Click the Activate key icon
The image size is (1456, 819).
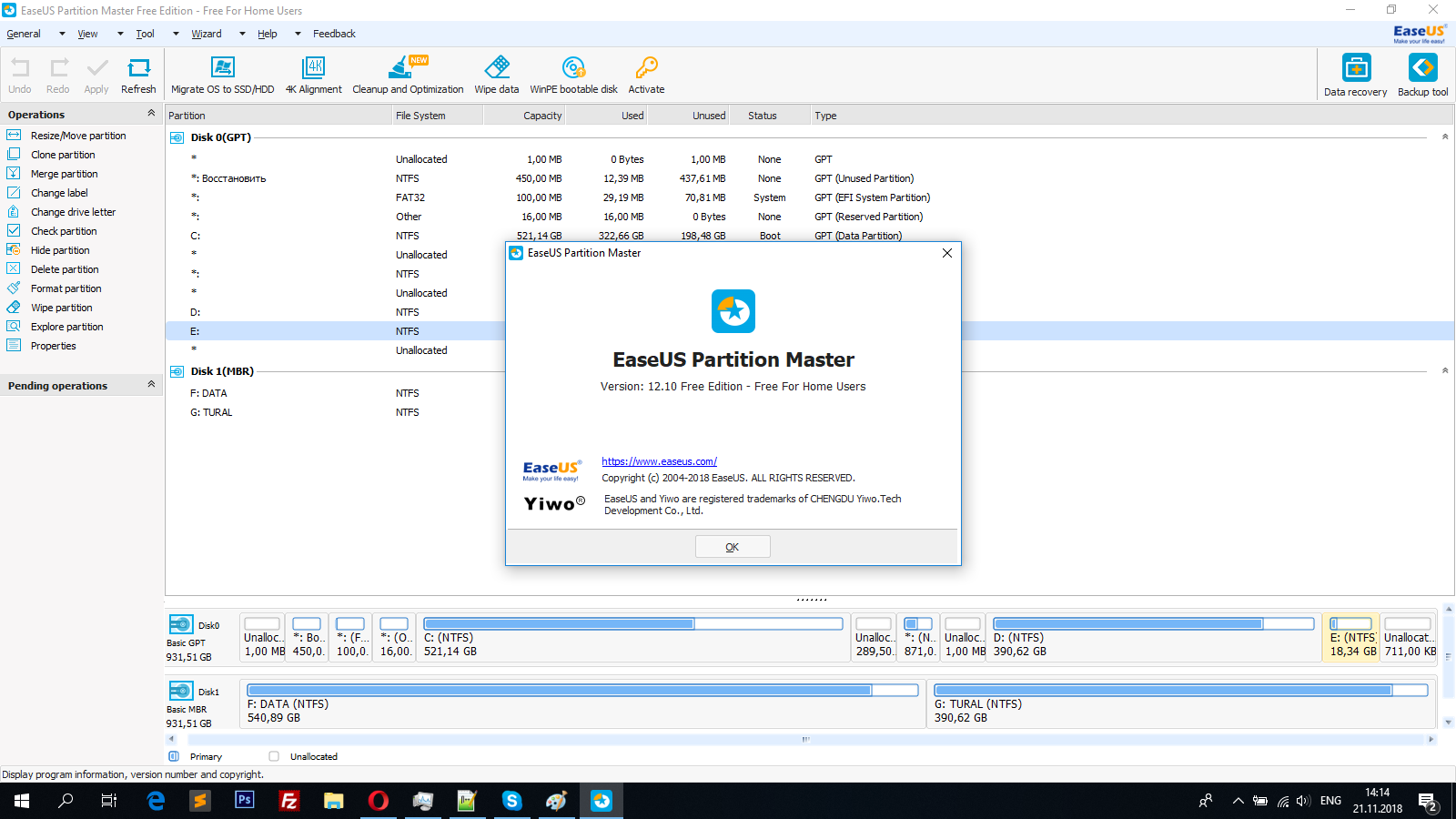pos(646,75)
